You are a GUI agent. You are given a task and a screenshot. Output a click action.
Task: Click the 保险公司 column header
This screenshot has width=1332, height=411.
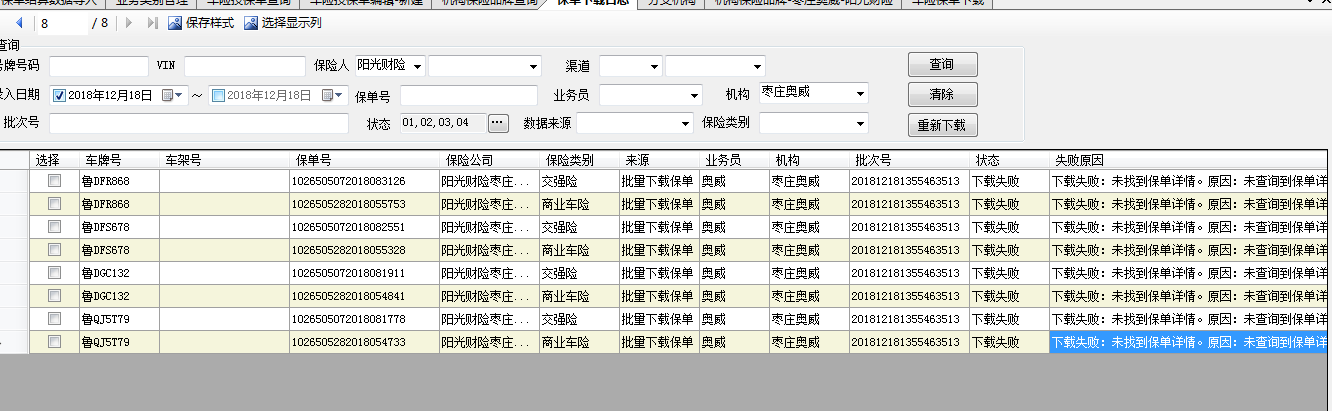490,160
